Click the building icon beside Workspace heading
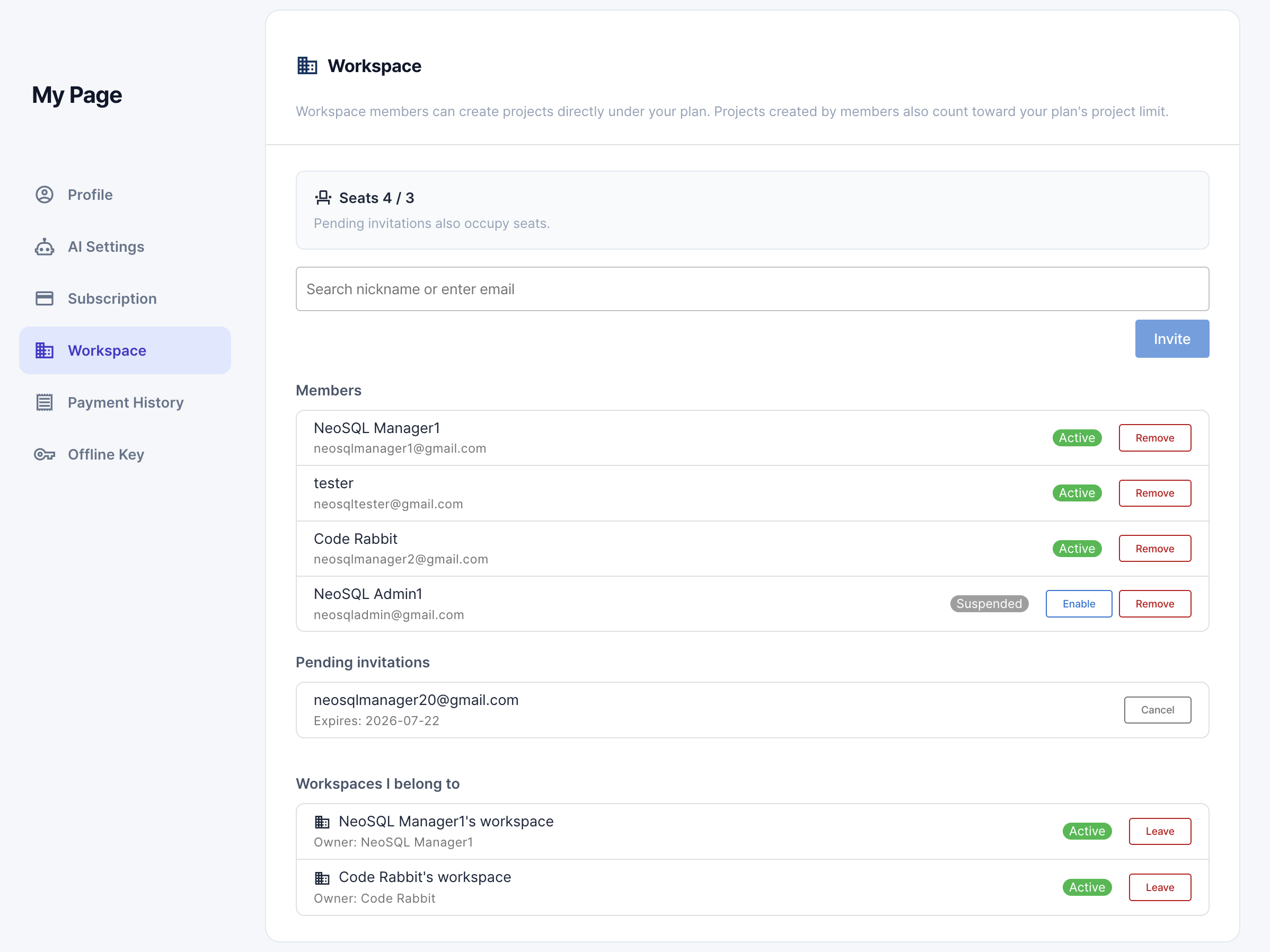This screenshot has width=1270, height=952. coord(307,66)
